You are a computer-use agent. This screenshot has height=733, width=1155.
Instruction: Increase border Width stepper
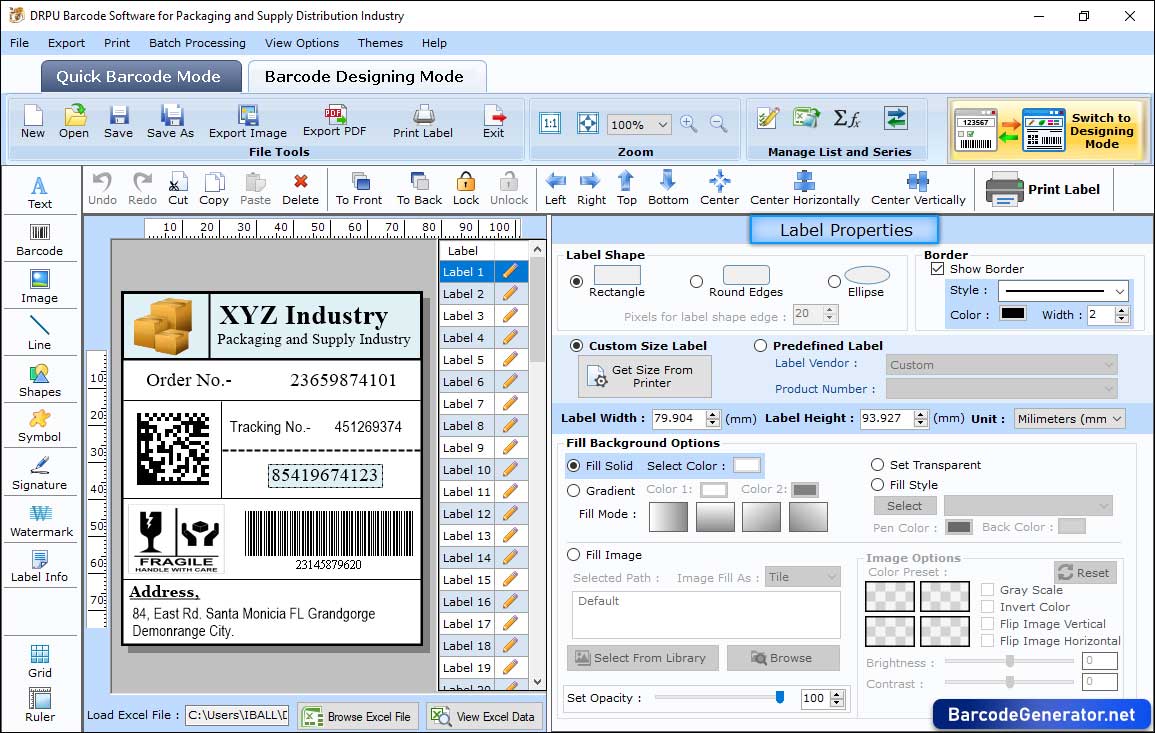click(x=1121, y=311)
